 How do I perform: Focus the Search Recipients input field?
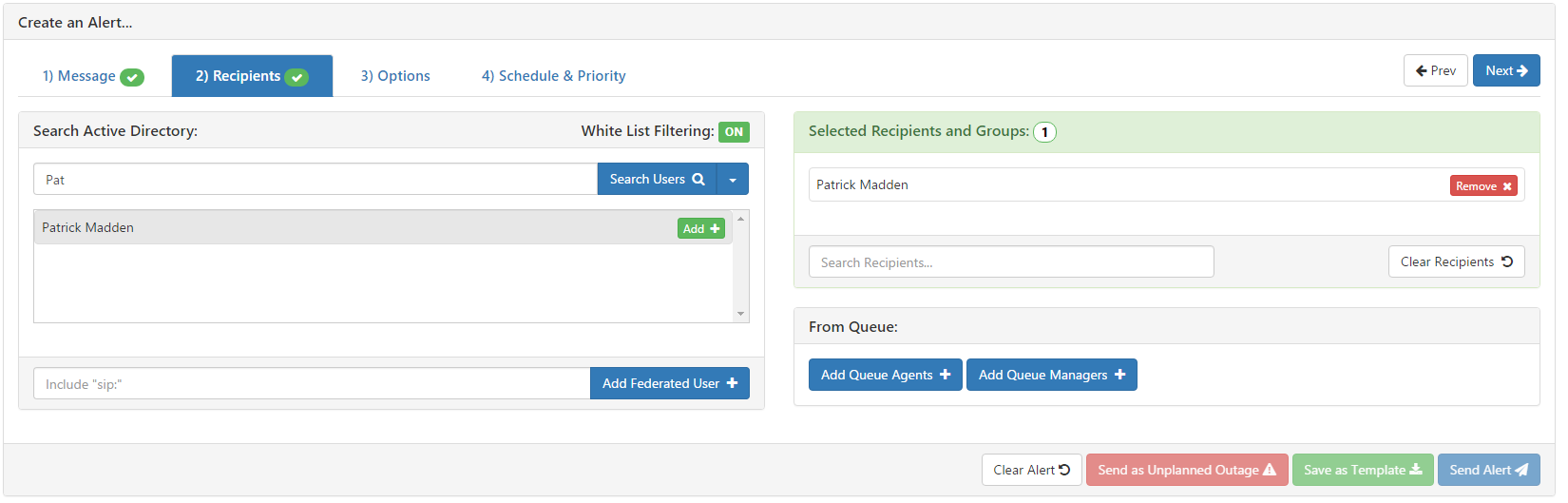tap(1011, 261)
